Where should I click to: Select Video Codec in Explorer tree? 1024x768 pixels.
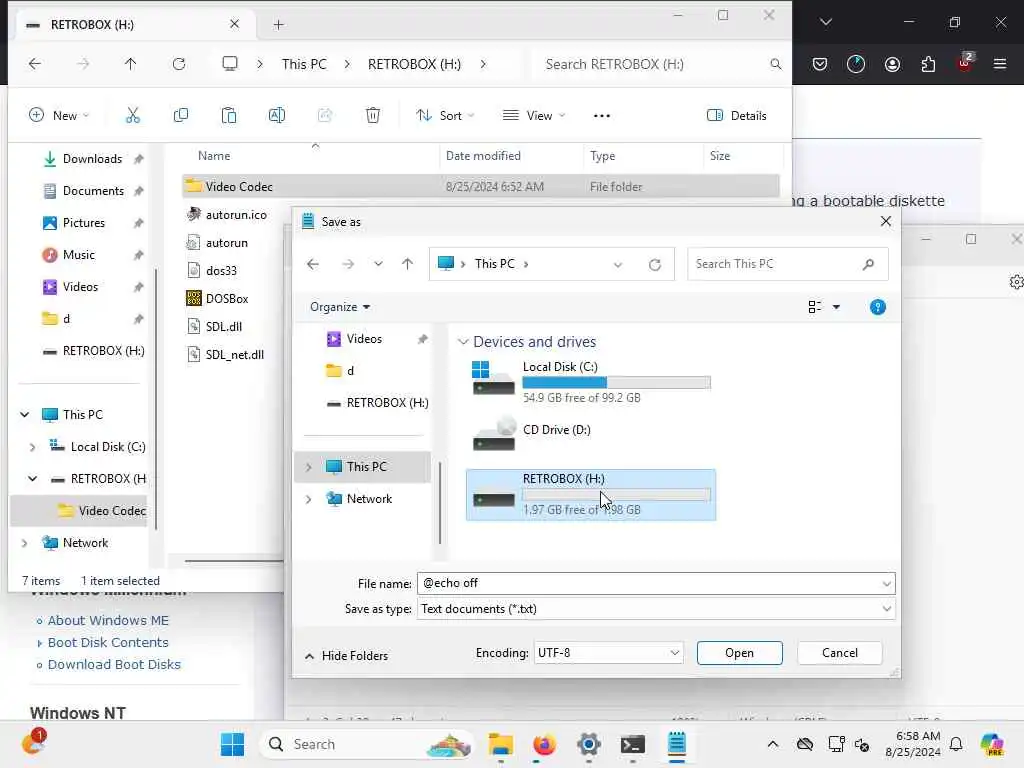[112, 511]
